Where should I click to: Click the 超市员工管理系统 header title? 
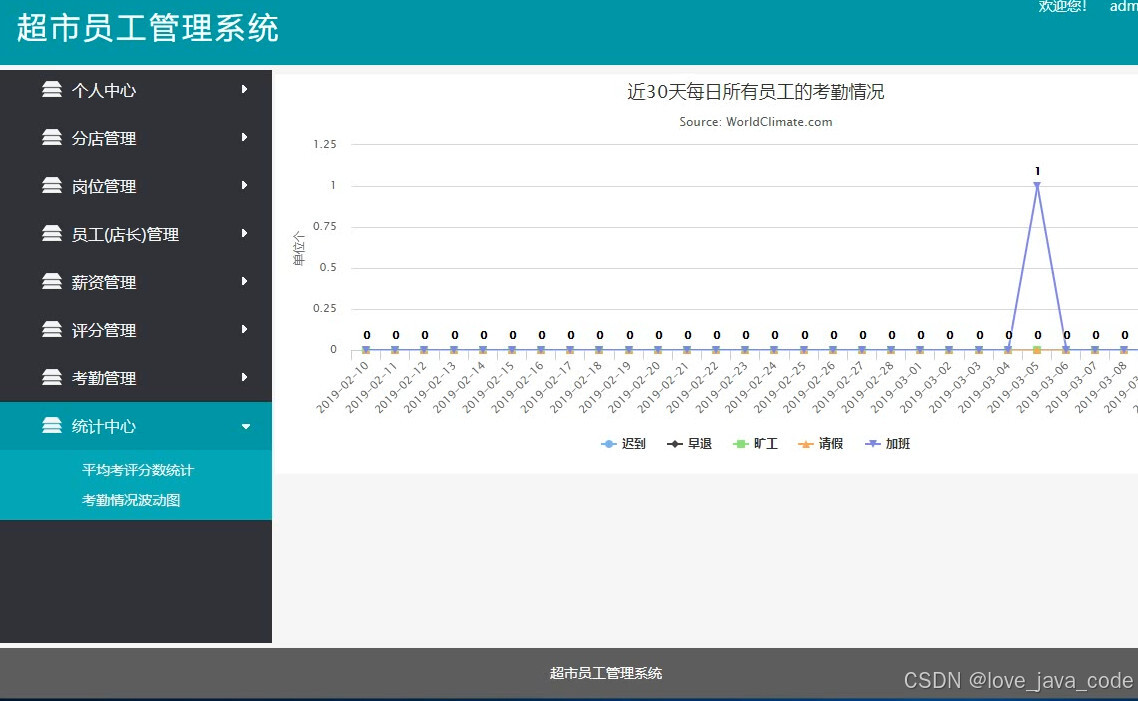point(147,28)
